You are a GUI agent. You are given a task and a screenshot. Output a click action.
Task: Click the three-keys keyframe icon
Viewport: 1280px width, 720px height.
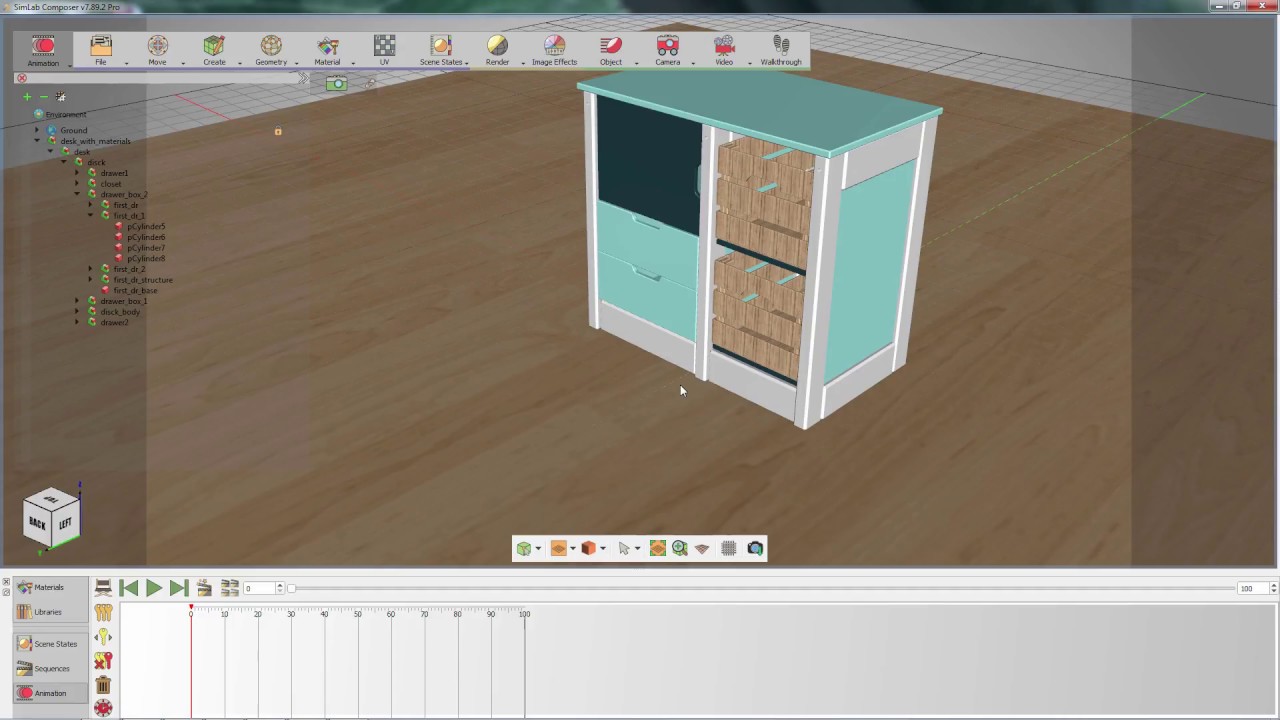tap(103, 612)
